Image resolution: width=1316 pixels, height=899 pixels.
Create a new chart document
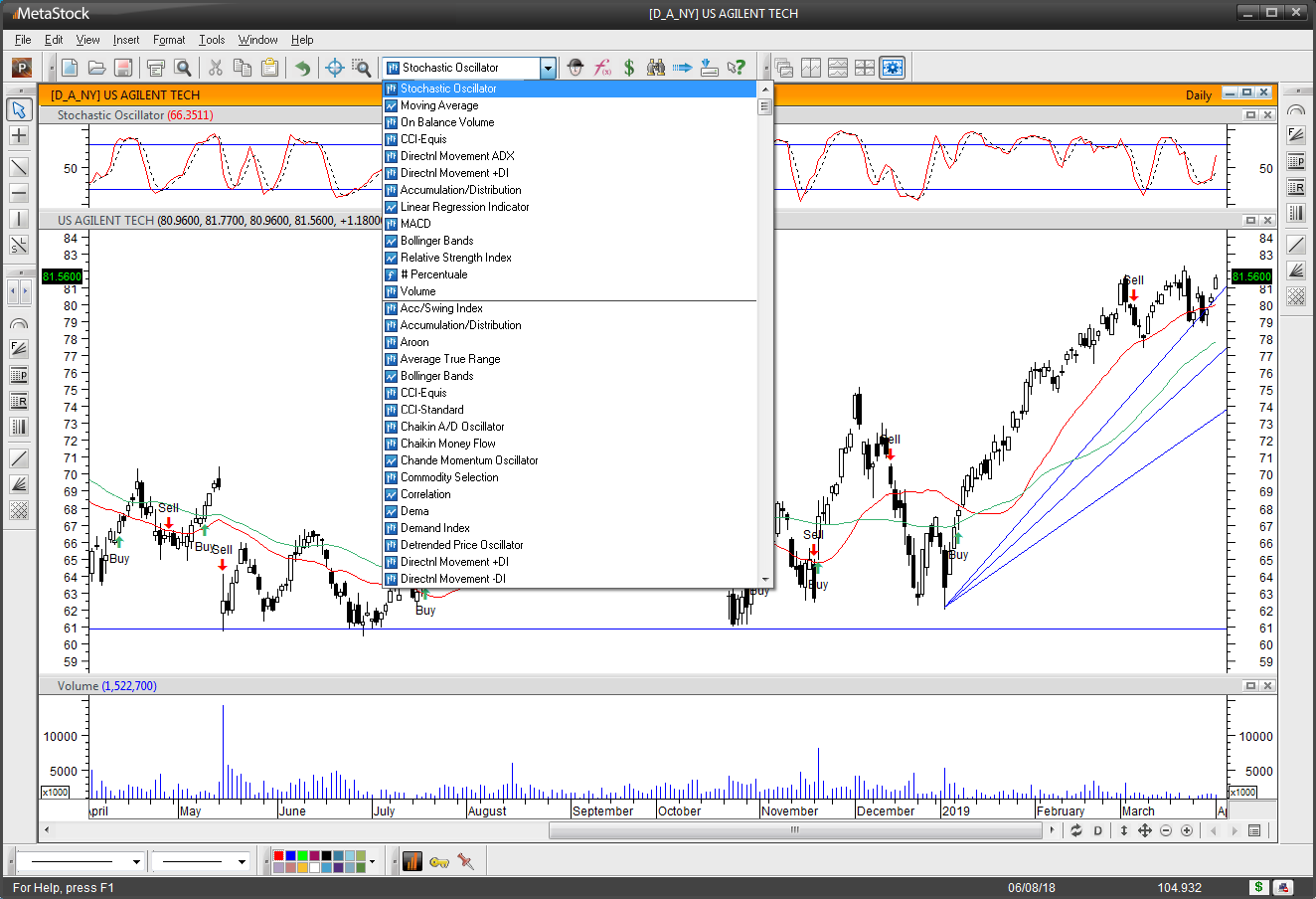(x=70, y=68)
